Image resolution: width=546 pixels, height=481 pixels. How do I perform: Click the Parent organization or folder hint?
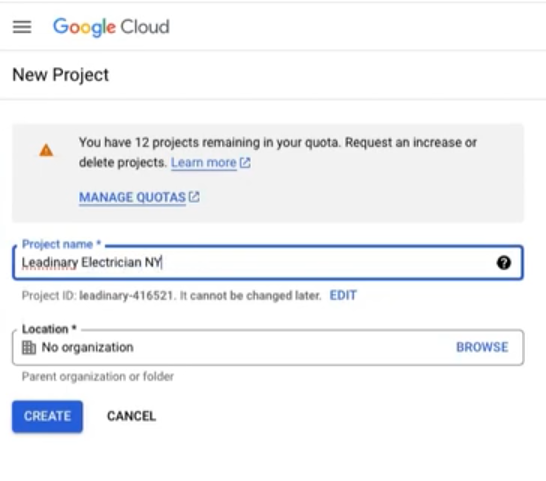click(x=98, y=377)
